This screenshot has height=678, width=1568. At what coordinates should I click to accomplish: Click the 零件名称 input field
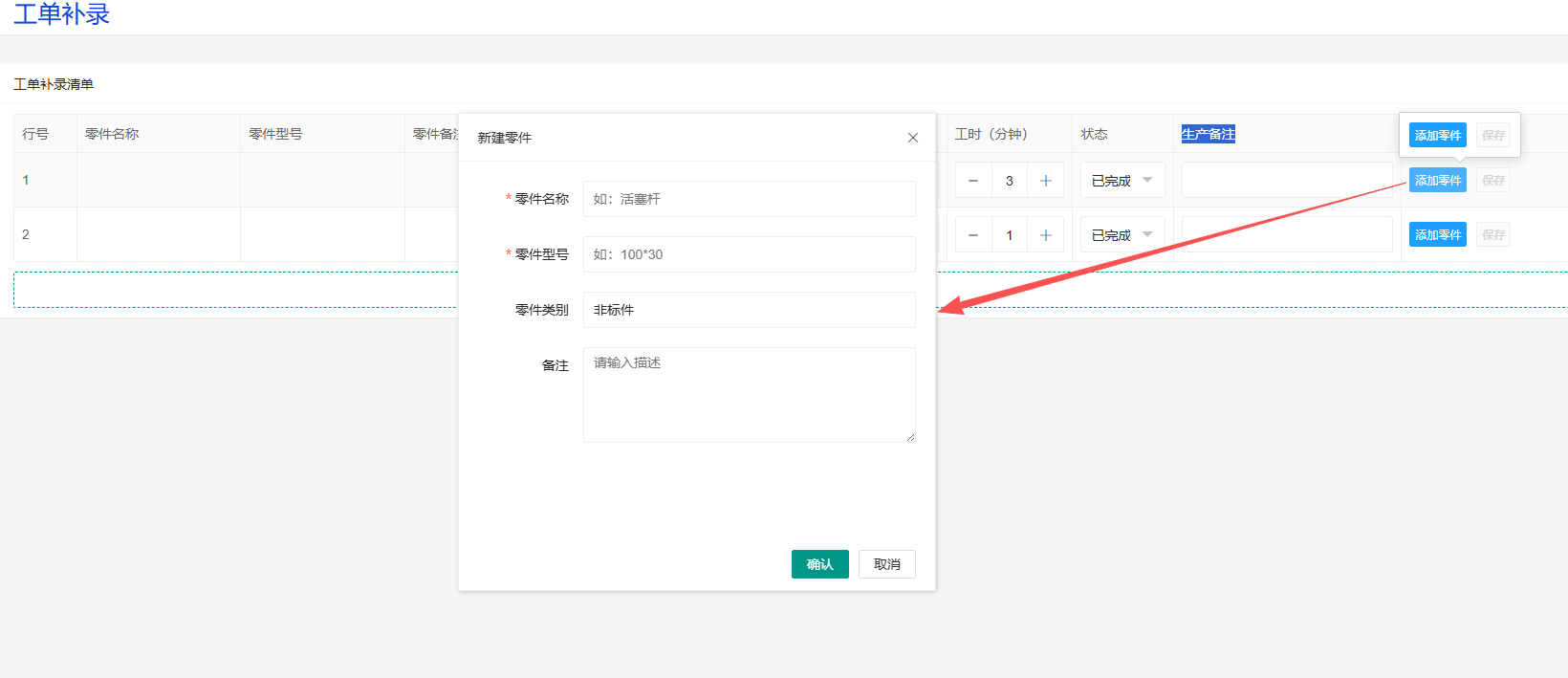750,199
